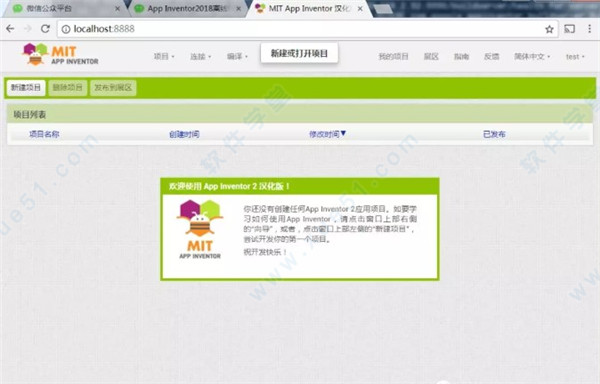Screen dimensions: 600x384
Task: Expand the 连接 dropdown menu
Action: 201,57
